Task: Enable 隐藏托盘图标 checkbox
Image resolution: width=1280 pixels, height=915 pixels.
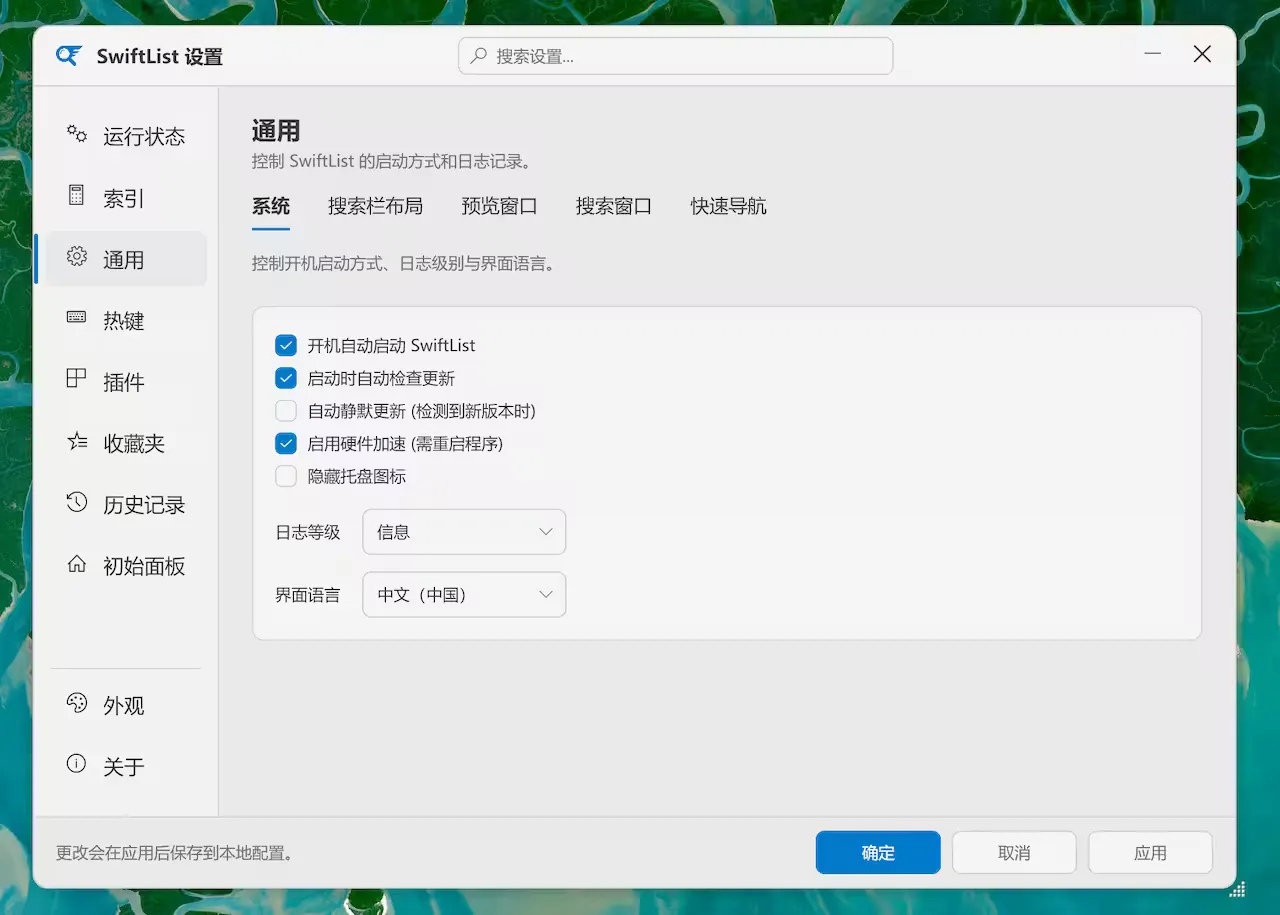Action: pos(286,477)
